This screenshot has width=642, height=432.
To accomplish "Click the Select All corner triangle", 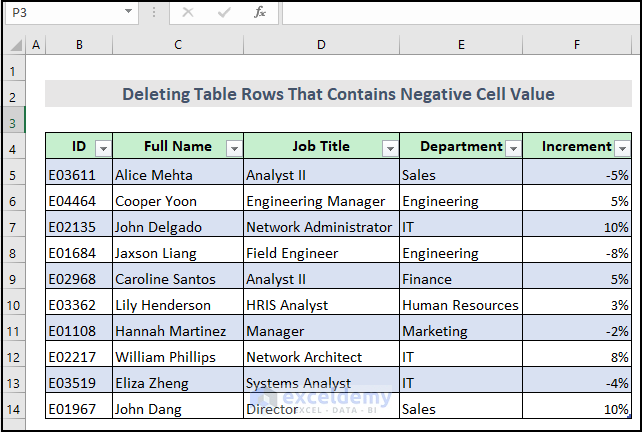I will (13, 45).
